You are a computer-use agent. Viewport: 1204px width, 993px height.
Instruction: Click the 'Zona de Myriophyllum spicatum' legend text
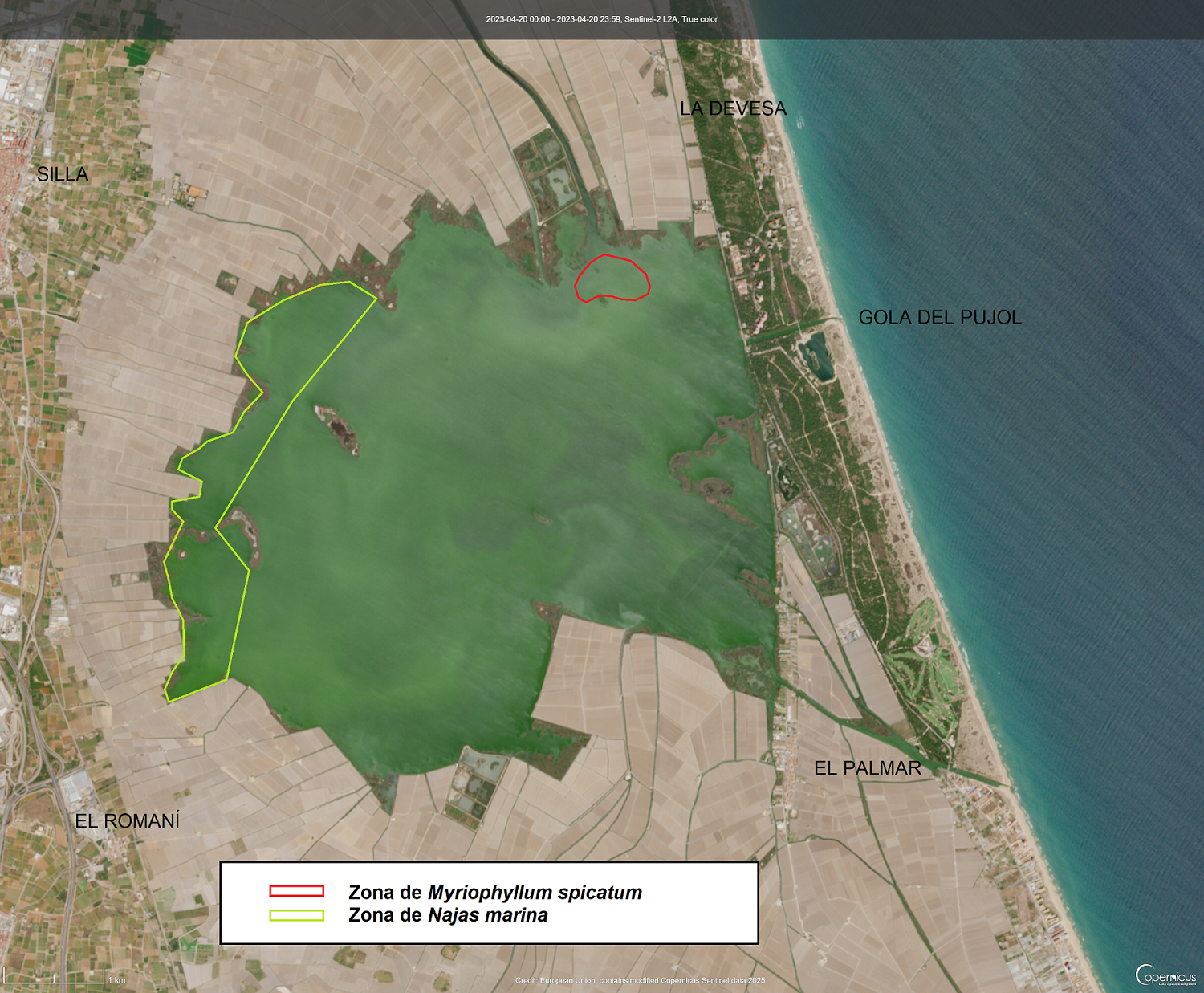pos(494,893)
